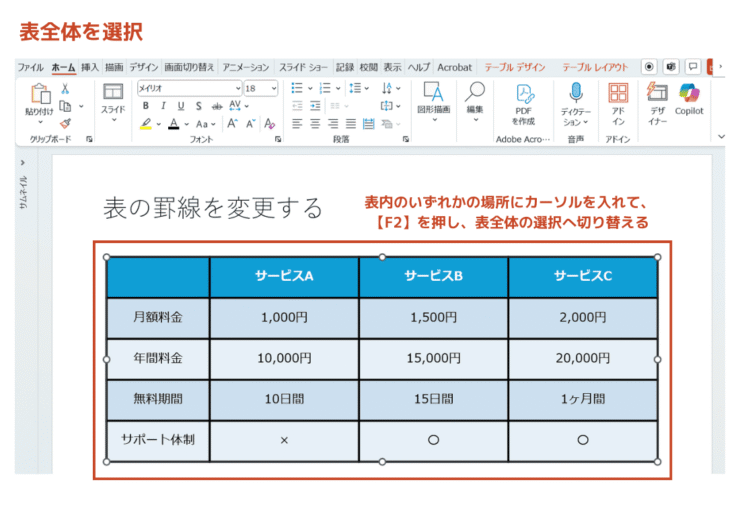The image size is (740, 505).
Task: Apply the bulleted list icon
Action: (x=297, y=88)
